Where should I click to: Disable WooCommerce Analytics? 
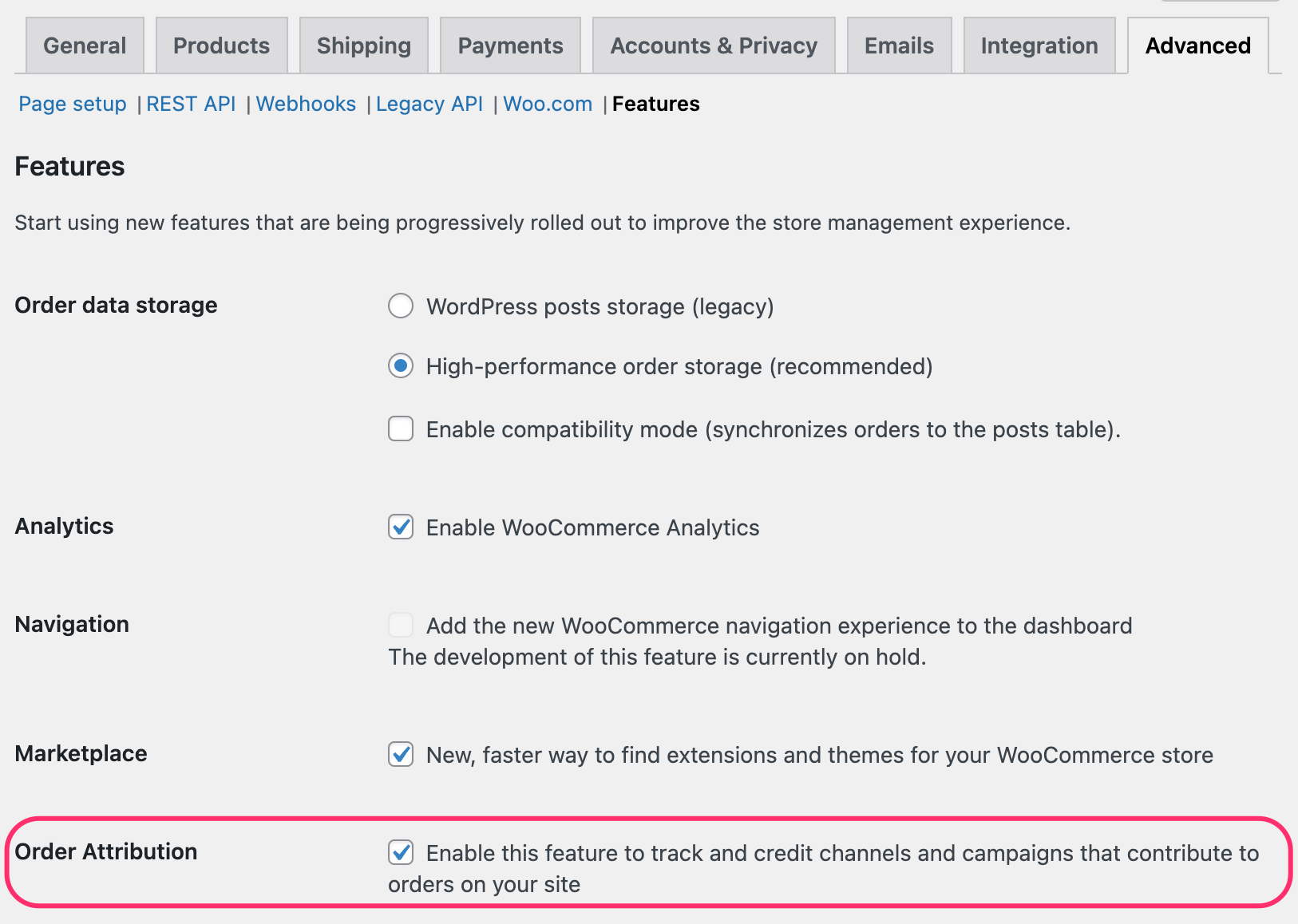400,527
